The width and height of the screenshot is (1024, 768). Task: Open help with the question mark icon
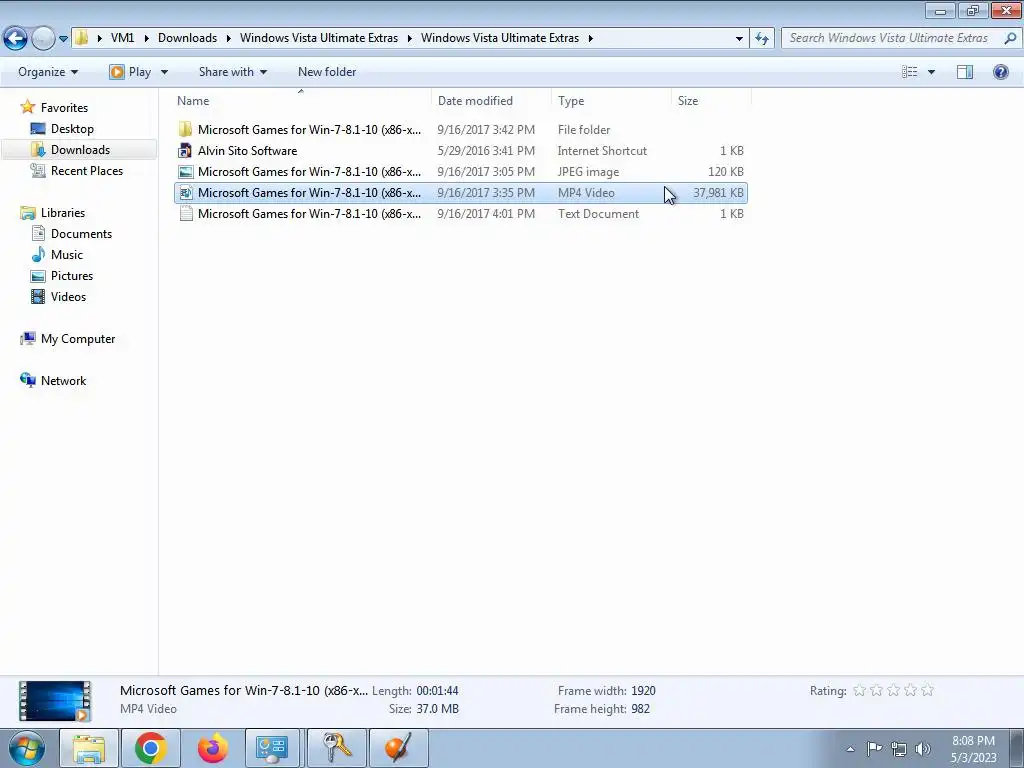[1000, 72]
